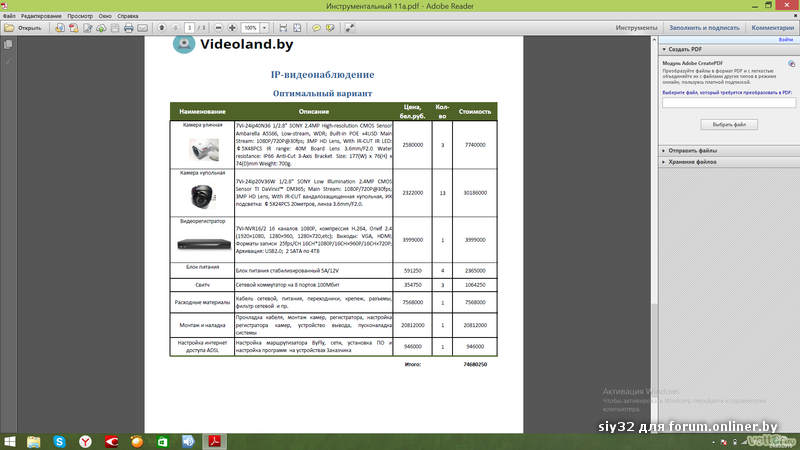Open the Справка menu
800x450 pixels.
tap(128, 16)
